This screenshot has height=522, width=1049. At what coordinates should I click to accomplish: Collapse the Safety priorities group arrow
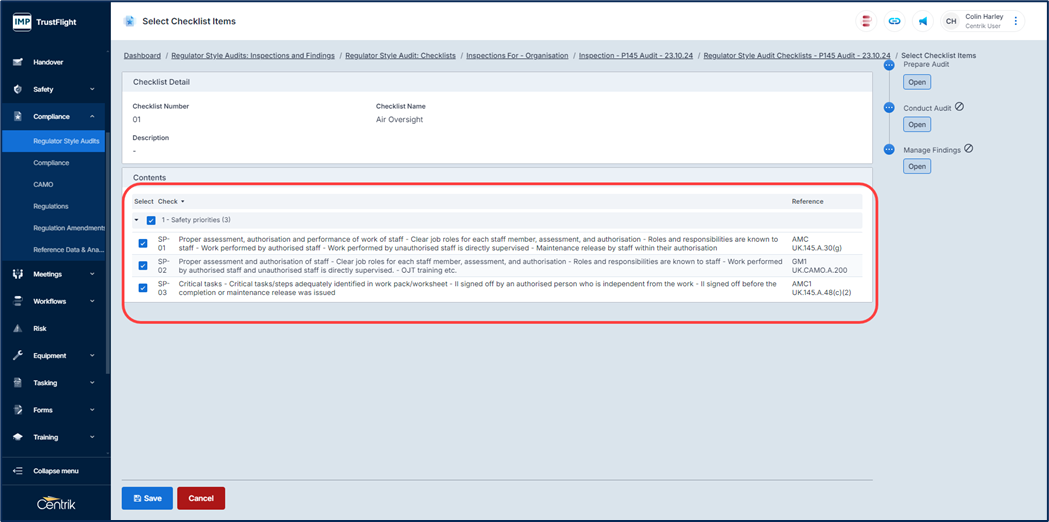pyautogui.click(x=137, y=220)
